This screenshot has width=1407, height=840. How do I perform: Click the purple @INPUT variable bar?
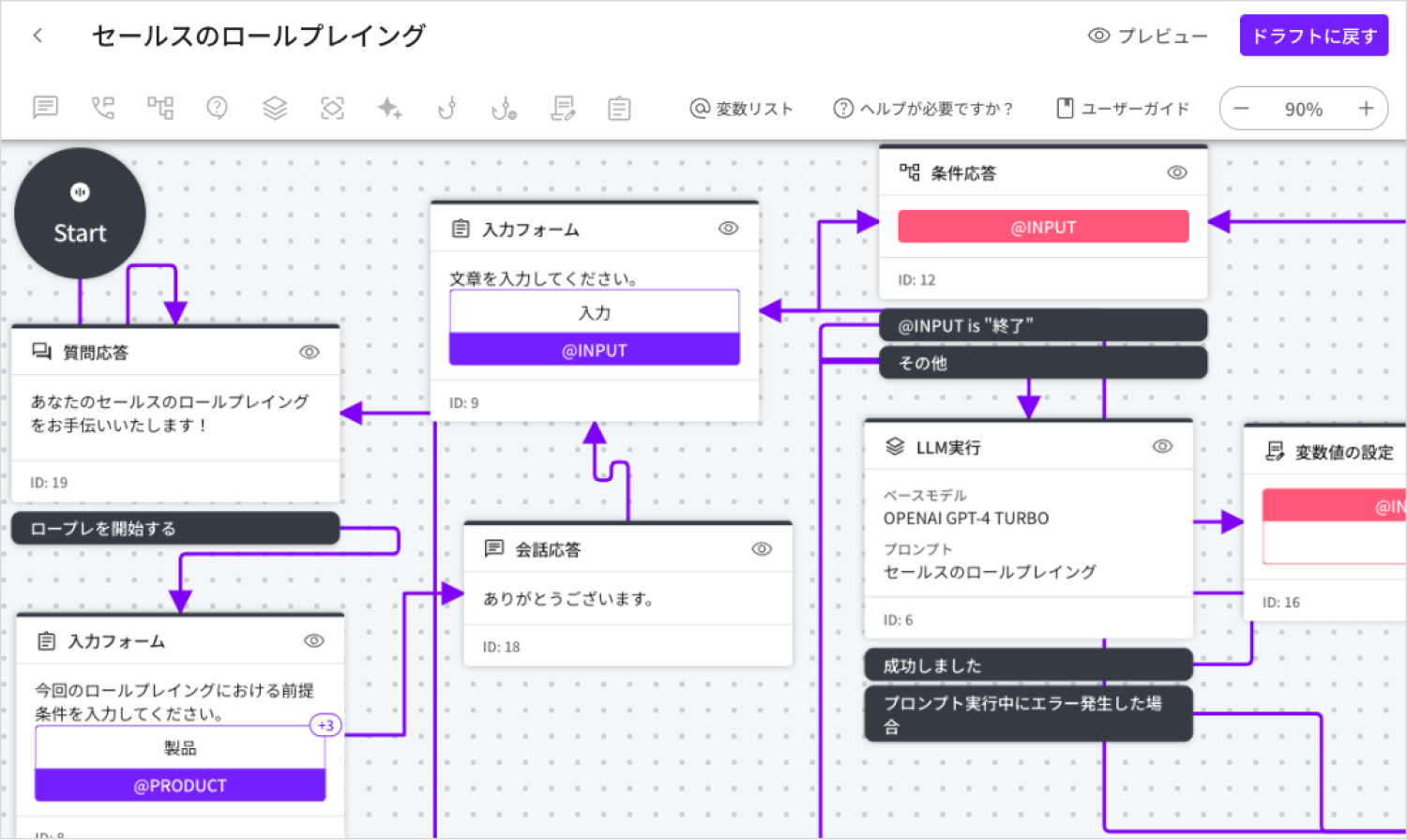(x=595, y=350)
